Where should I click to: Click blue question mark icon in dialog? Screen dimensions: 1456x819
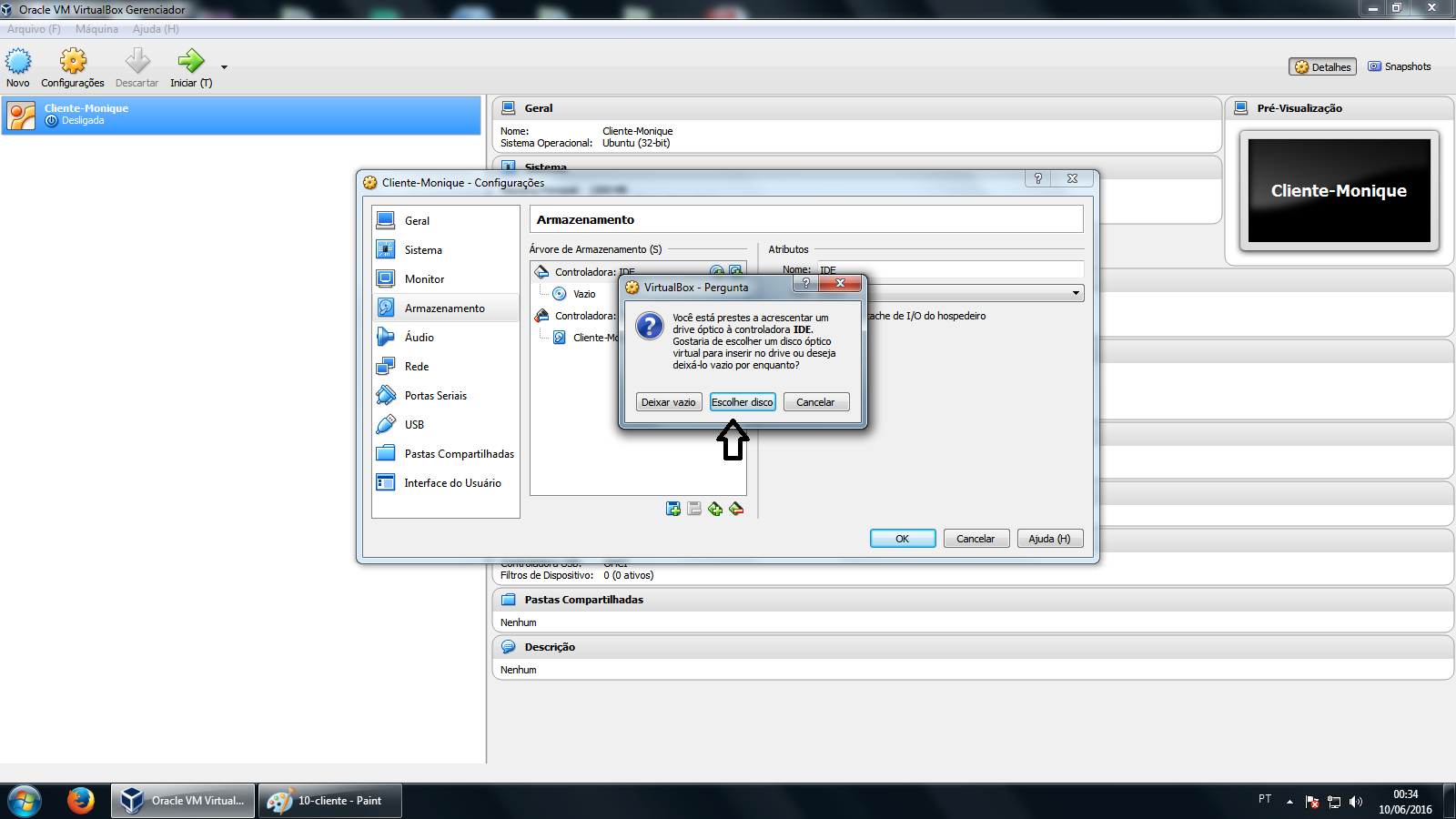click(x=650, y=325)
